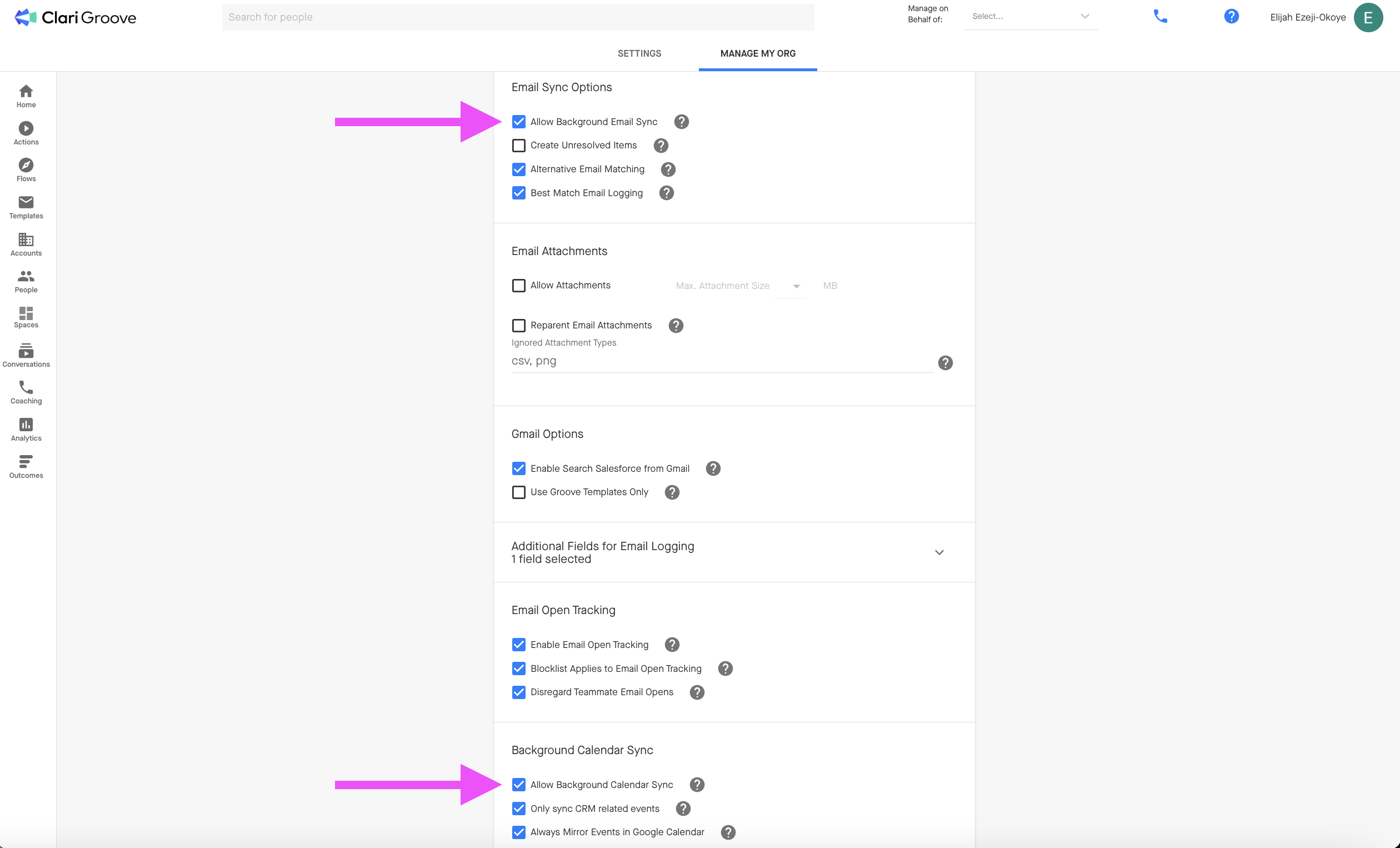Open the blue help icon in header

point(1231,17)
